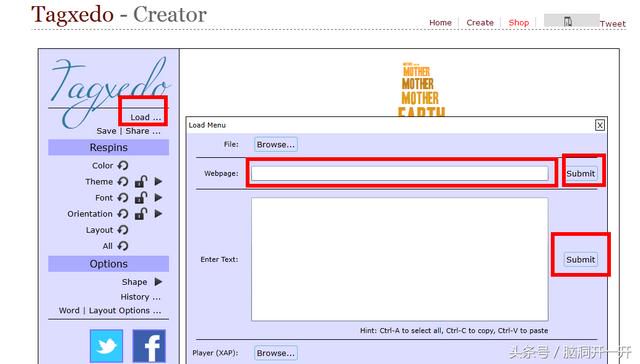Expand the Shape options arrow
The height and width of the screenshot is (364, 640).
158,282
